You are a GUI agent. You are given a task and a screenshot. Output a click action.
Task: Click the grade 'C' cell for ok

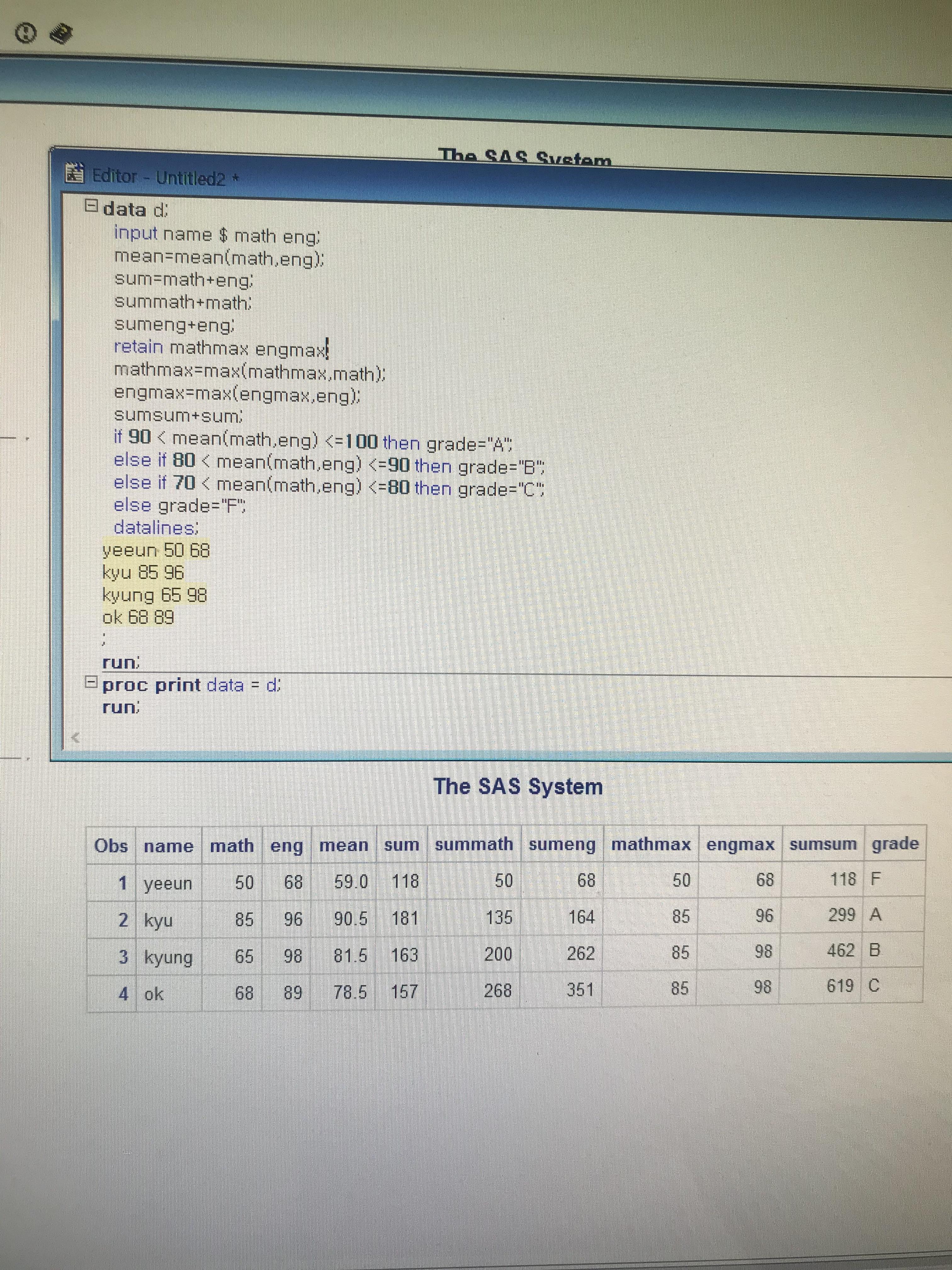pyautogui.click(x=874, y=987)
